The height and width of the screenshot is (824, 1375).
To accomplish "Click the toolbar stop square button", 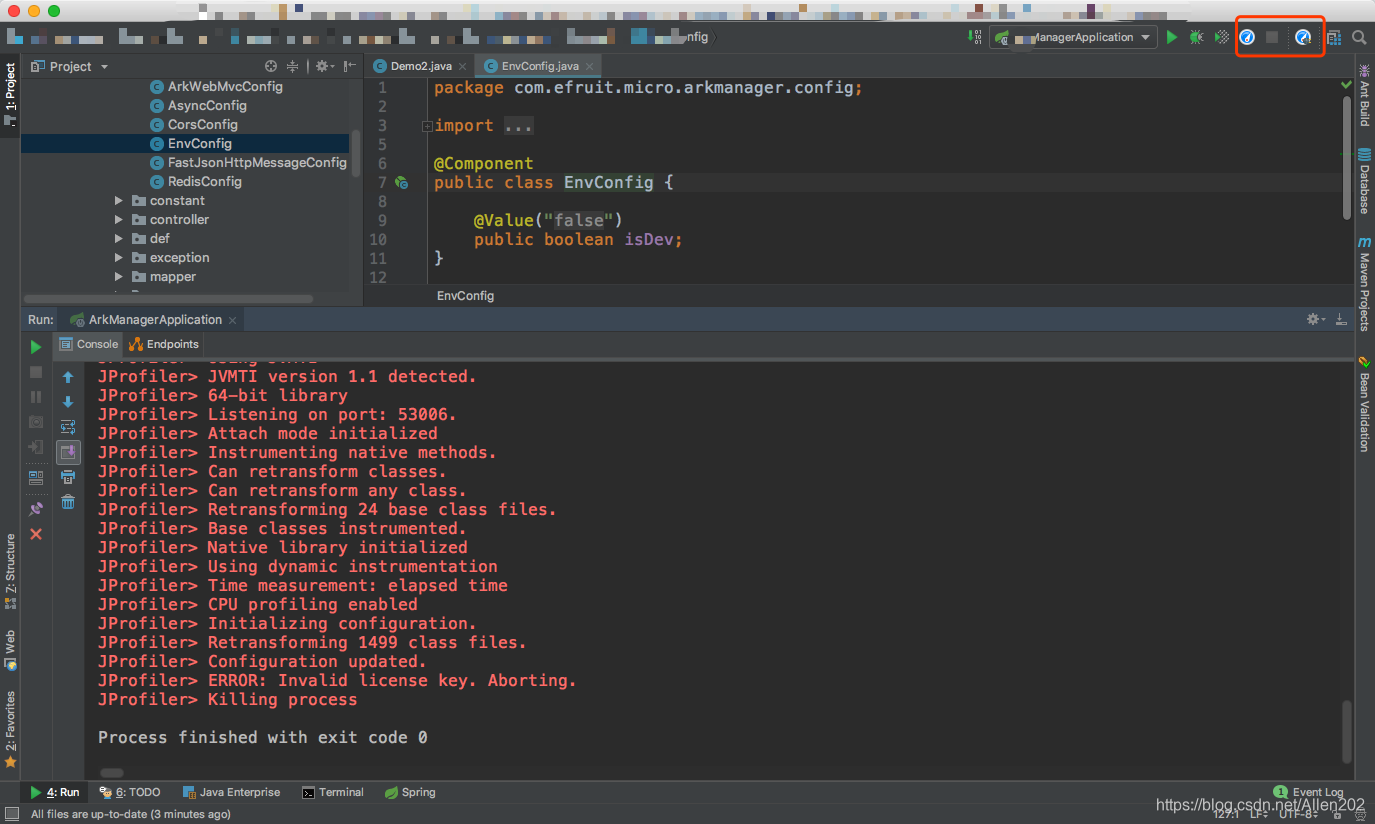I will tap(1272, 37).
